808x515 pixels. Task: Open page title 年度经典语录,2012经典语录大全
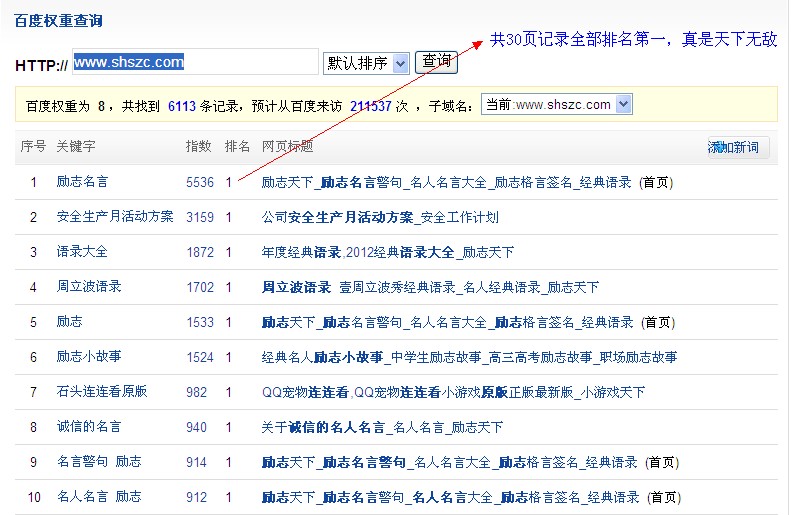tap(387, 252)
